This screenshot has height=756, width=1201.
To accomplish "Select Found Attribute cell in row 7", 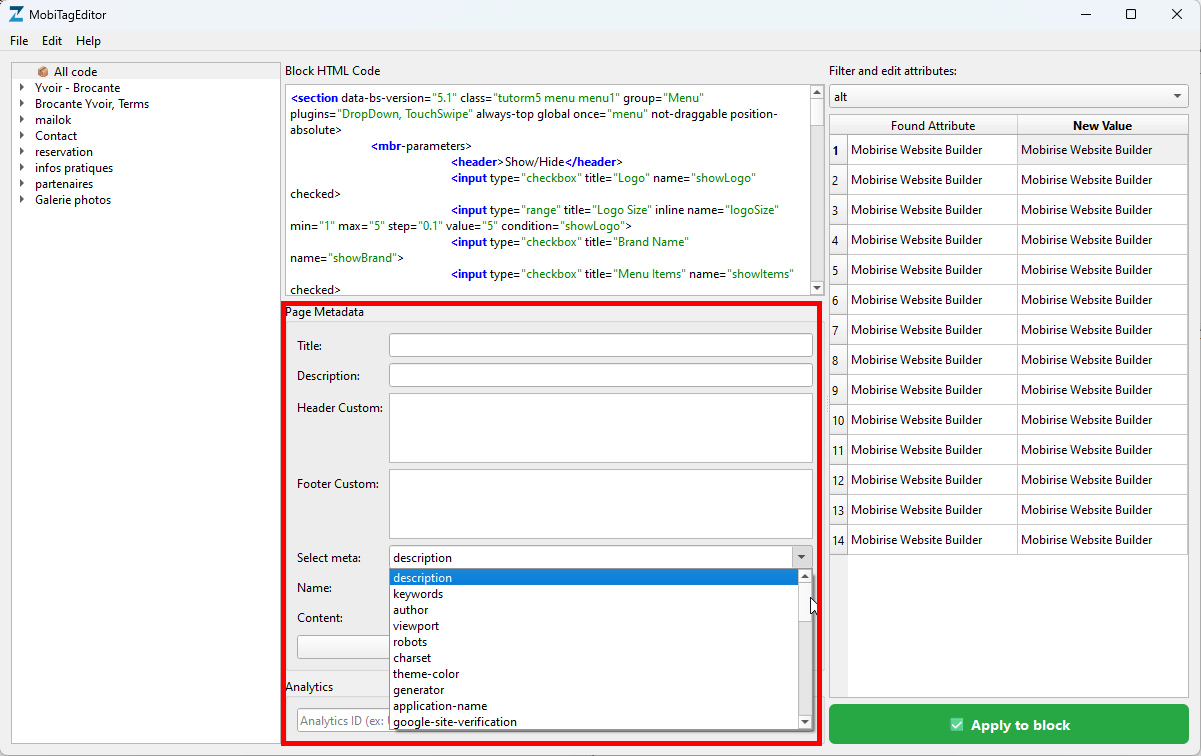I will point(933,330).
